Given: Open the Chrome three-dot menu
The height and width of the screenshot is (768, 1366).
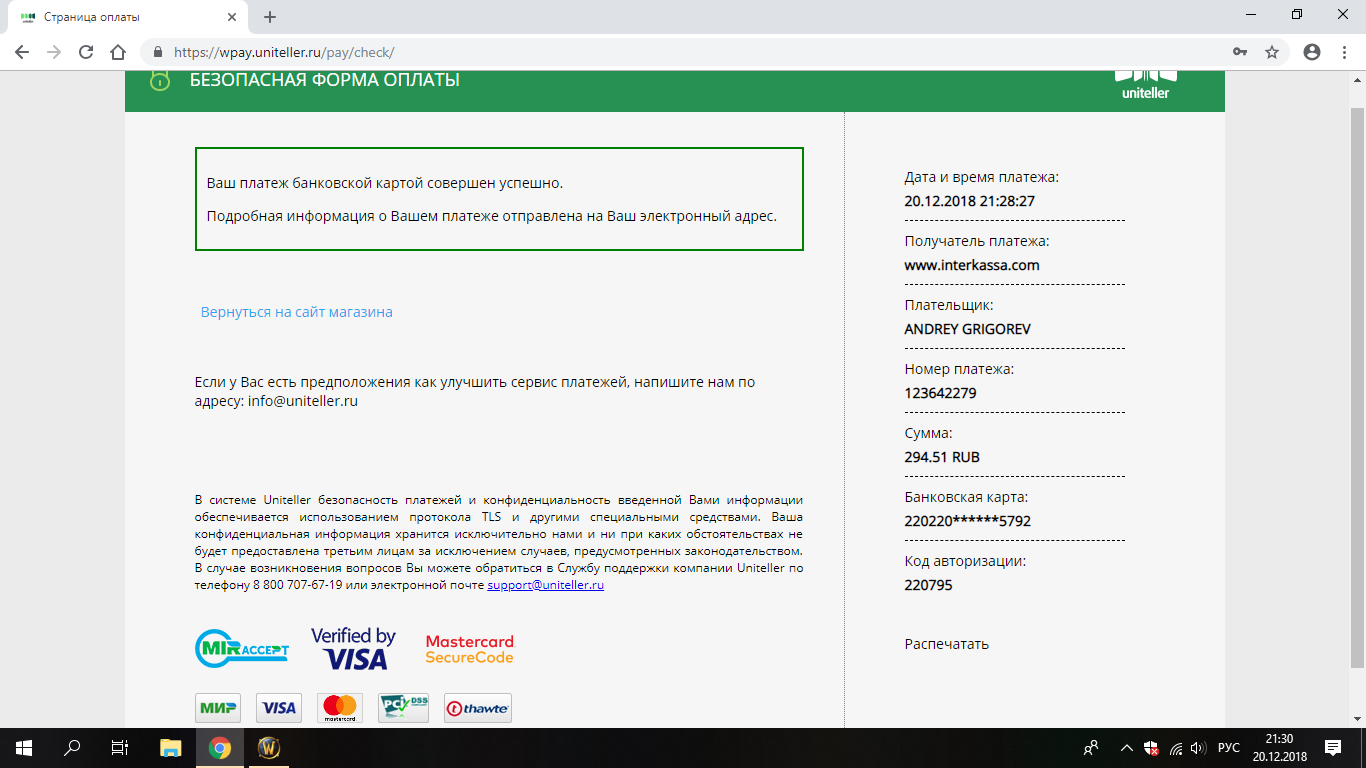Looking at the screenshot, I should [1344, 52].
